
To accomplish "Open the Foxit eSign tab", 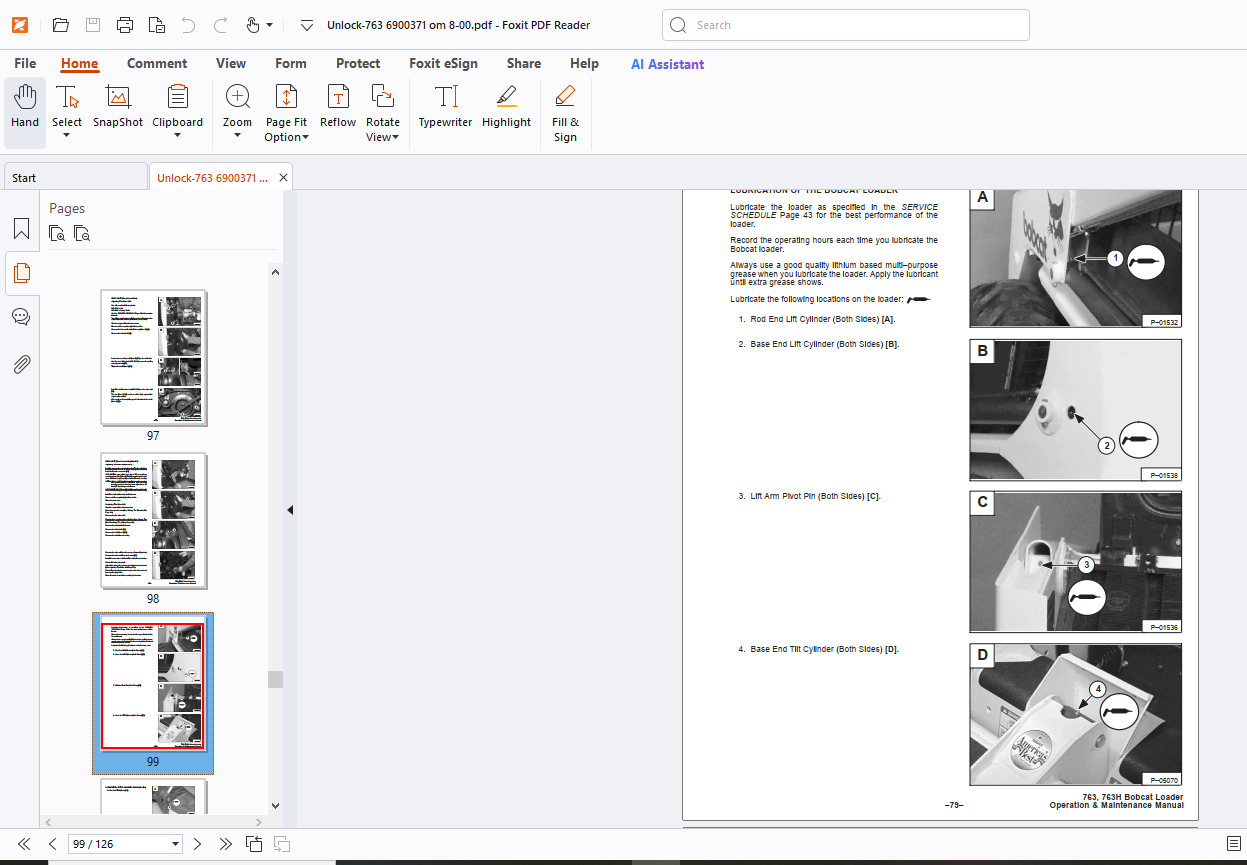I will (x=443, y=63).
